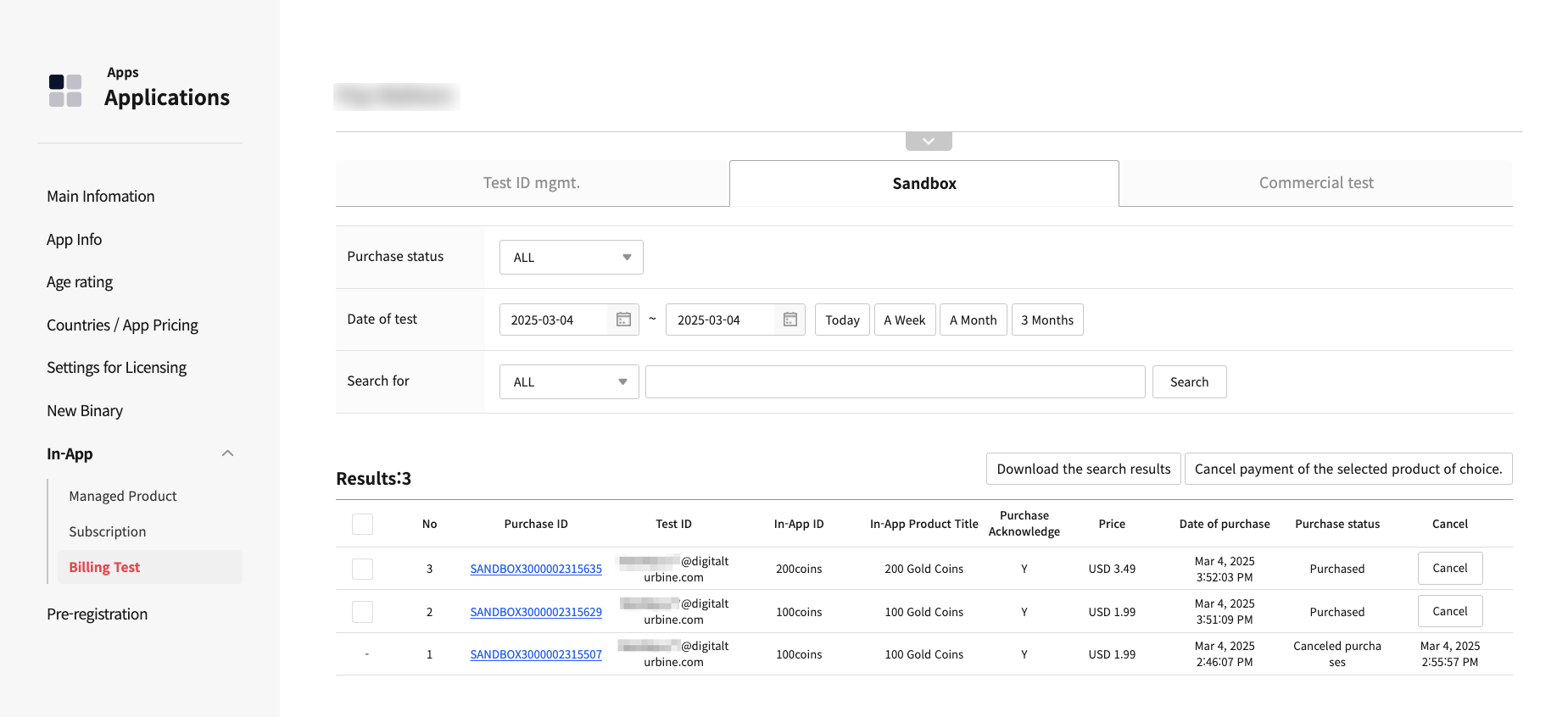Cancel the 200 Gold Coins purchase

(1449, 568)
